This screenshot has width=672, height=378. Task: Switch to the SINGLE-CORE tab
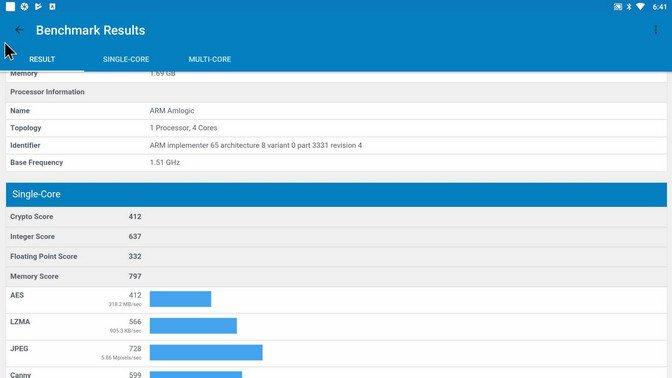(126, 59)
